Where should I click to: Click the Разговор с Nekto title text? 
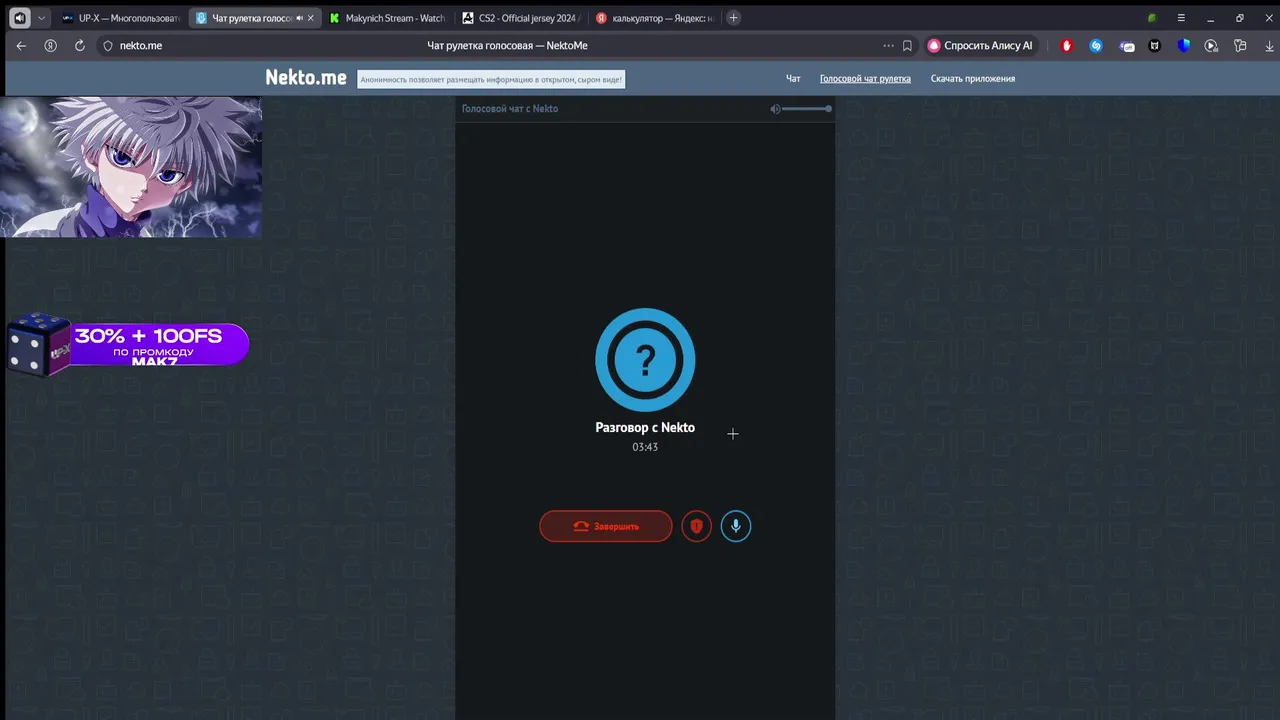(x=645, y=428)
